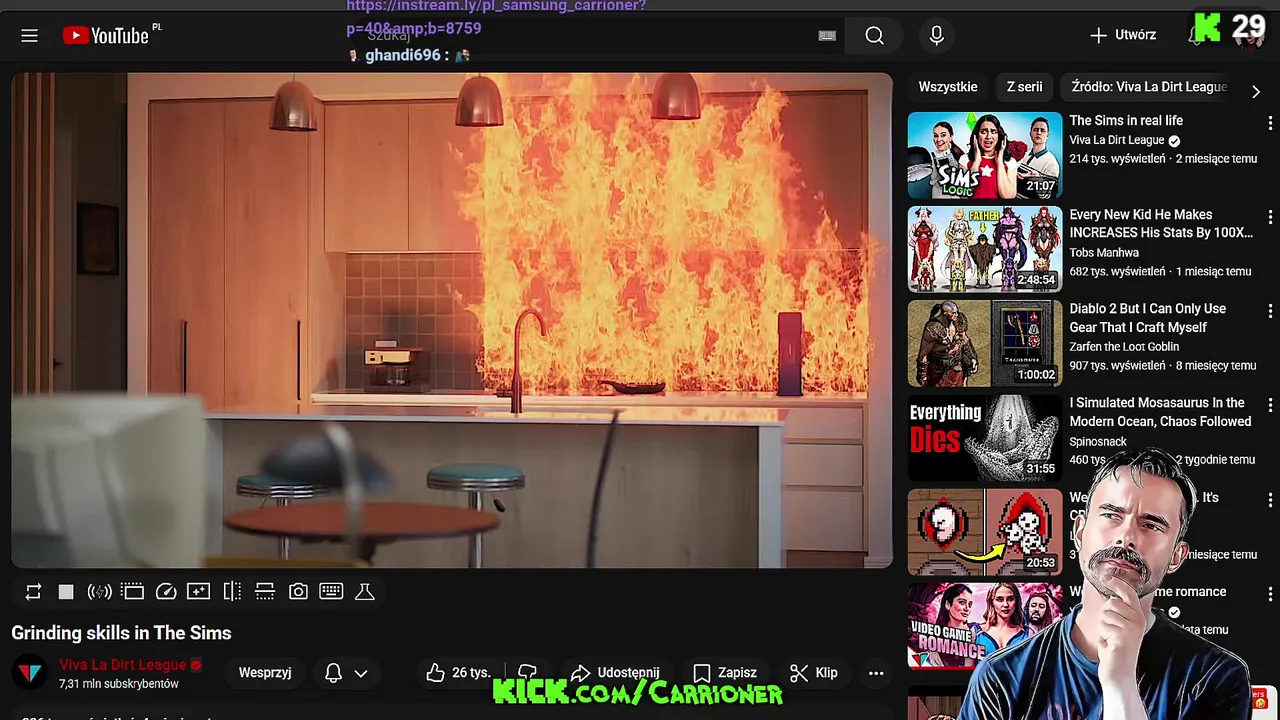Open options for Mosasaurus simulation video
This screenshot has height=720, width=1280.
tap(1270, 405)
